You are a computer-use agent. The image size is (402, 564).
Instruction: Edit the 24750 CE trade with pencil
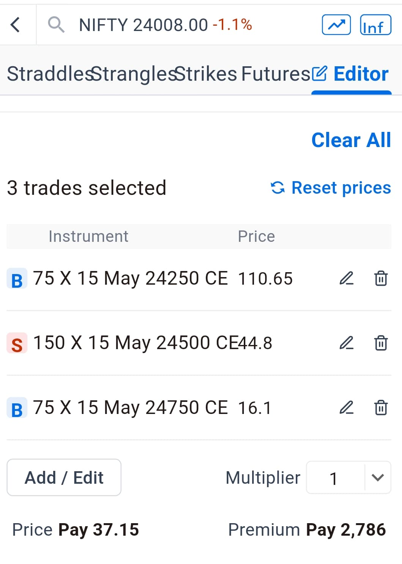pyautogui.click(x=347, y=408)
